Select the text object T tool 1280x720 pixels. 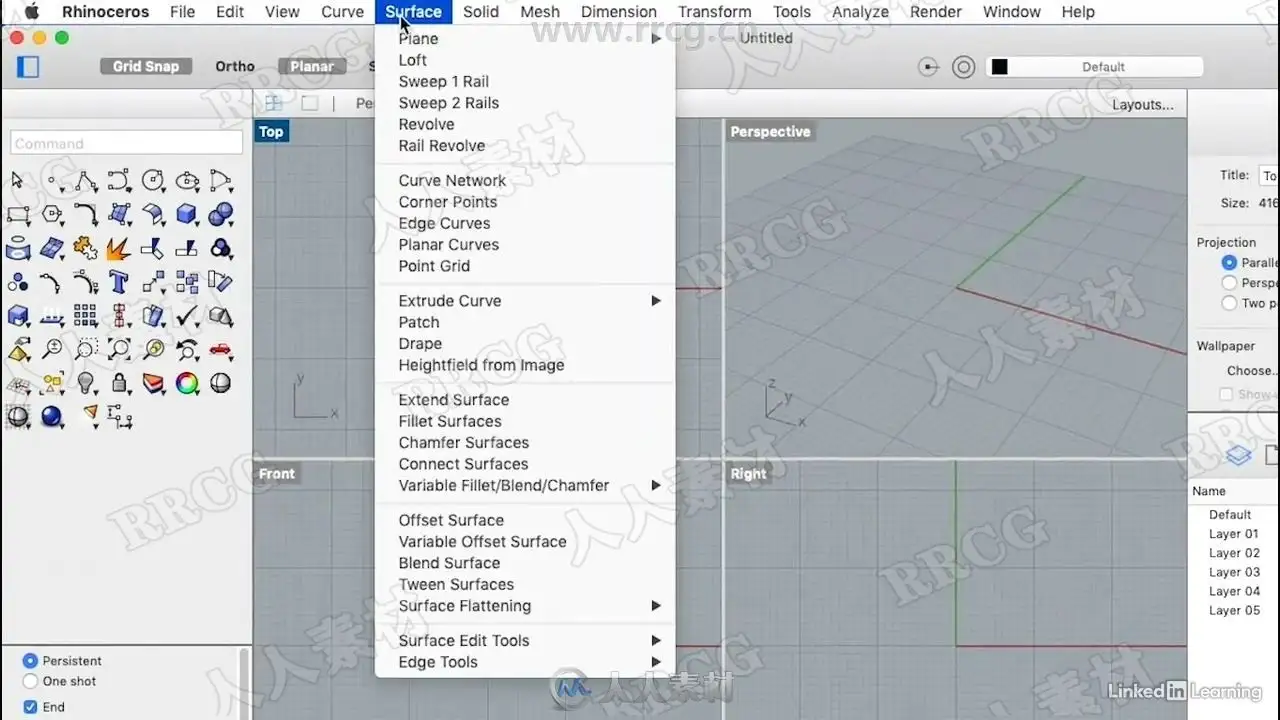click(x=119, y=282)
